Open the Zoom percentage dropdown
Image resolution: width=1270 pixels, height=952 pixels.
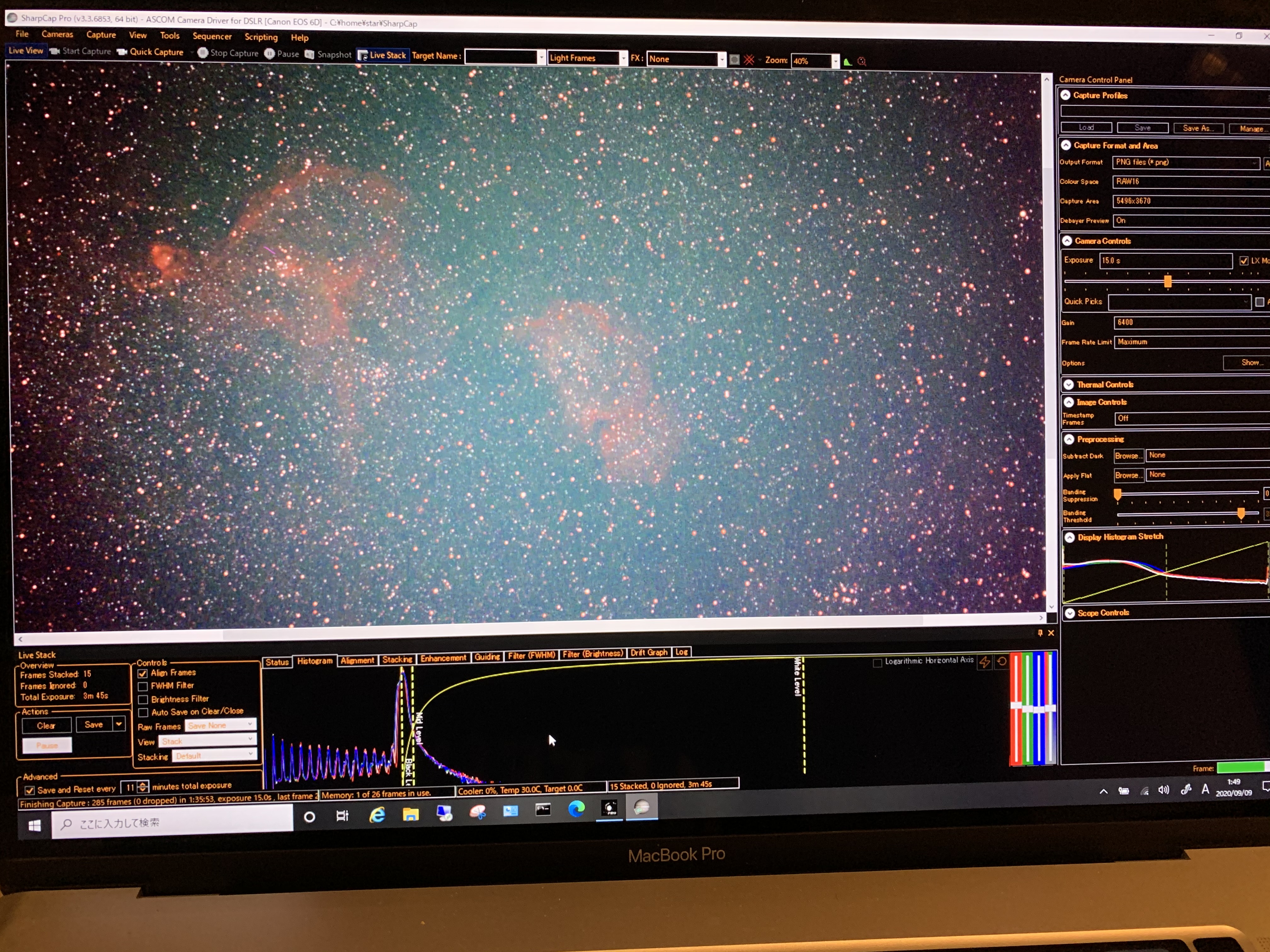pyautogui.click(x=835, y=61)
